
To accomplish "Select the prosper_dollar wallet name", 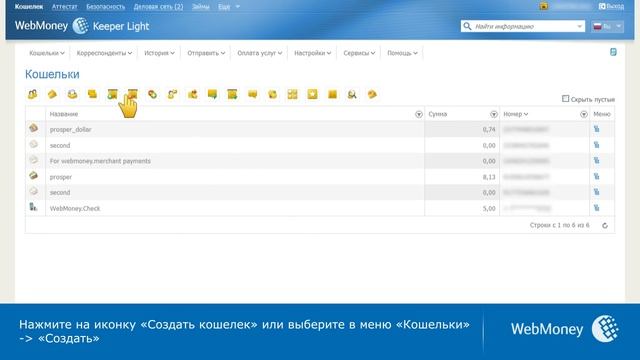I will 71,129.
